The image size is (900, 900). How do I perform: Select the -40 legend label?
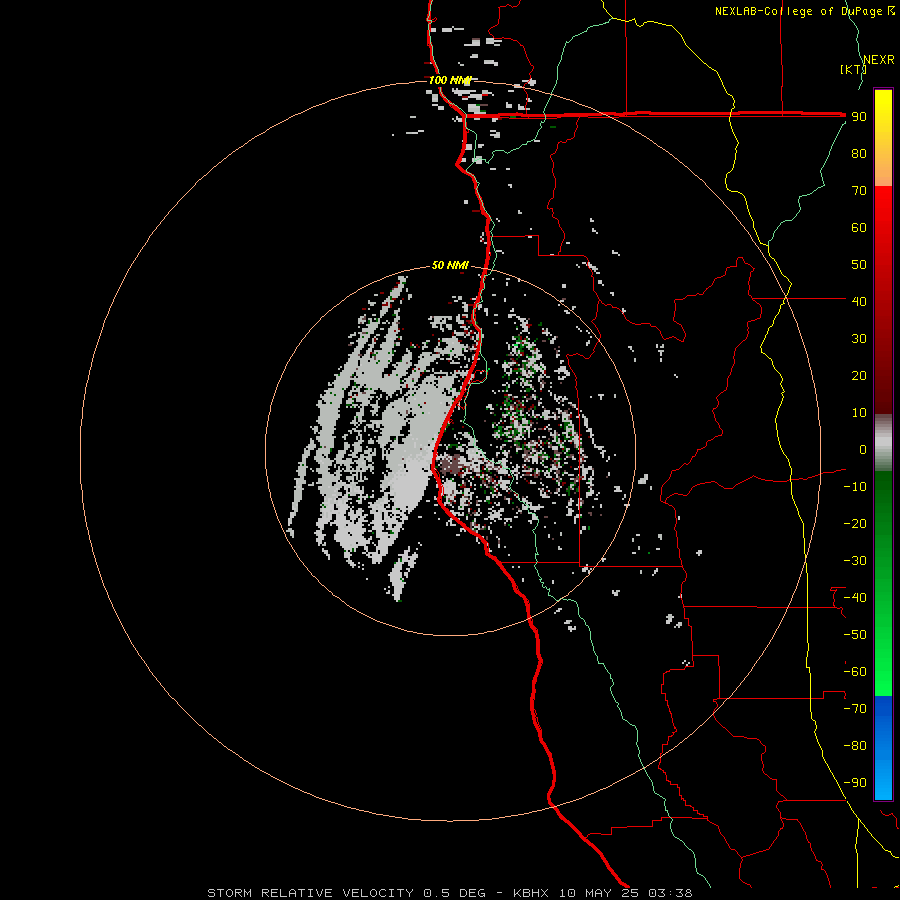pyautogui.click(x=855, y=598)
